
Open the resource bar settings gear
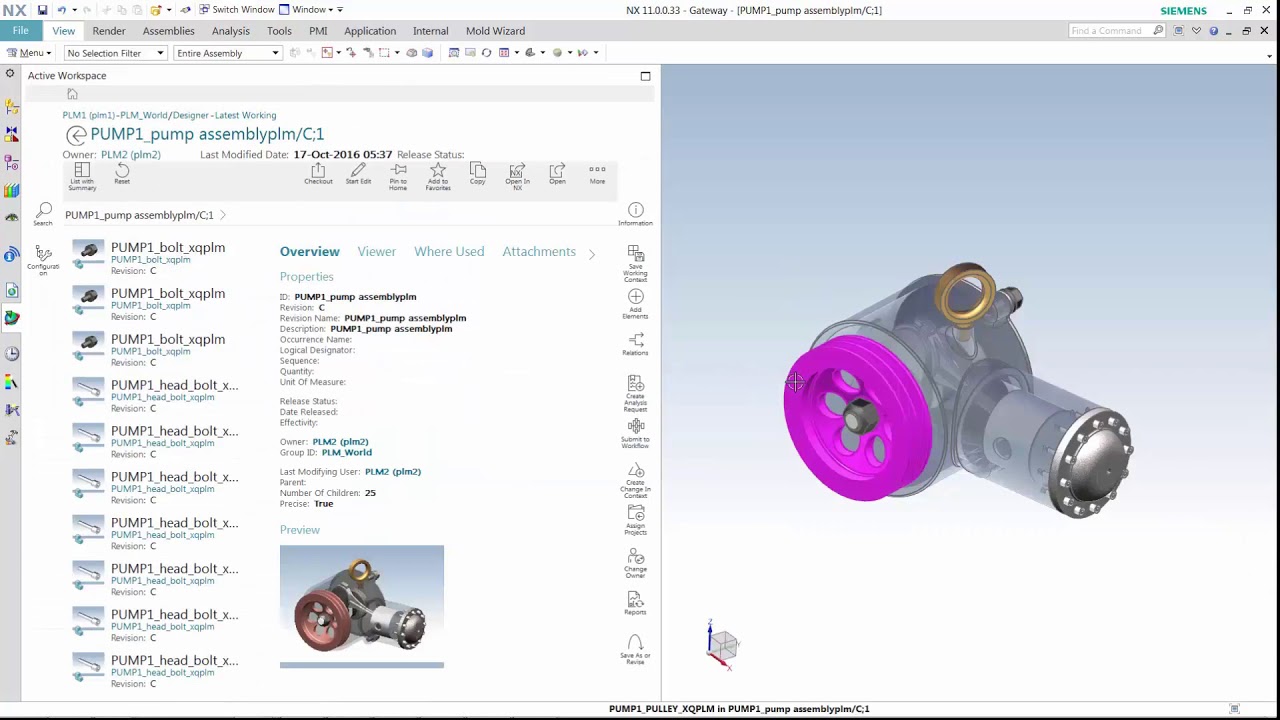[10, 74]
